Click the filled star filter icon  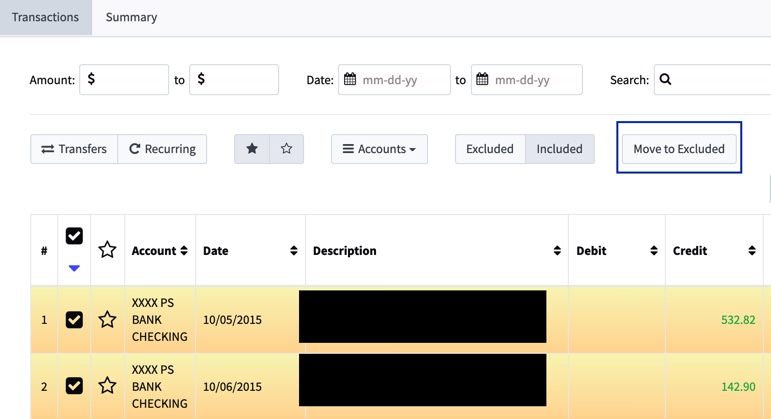click(252, 149)
